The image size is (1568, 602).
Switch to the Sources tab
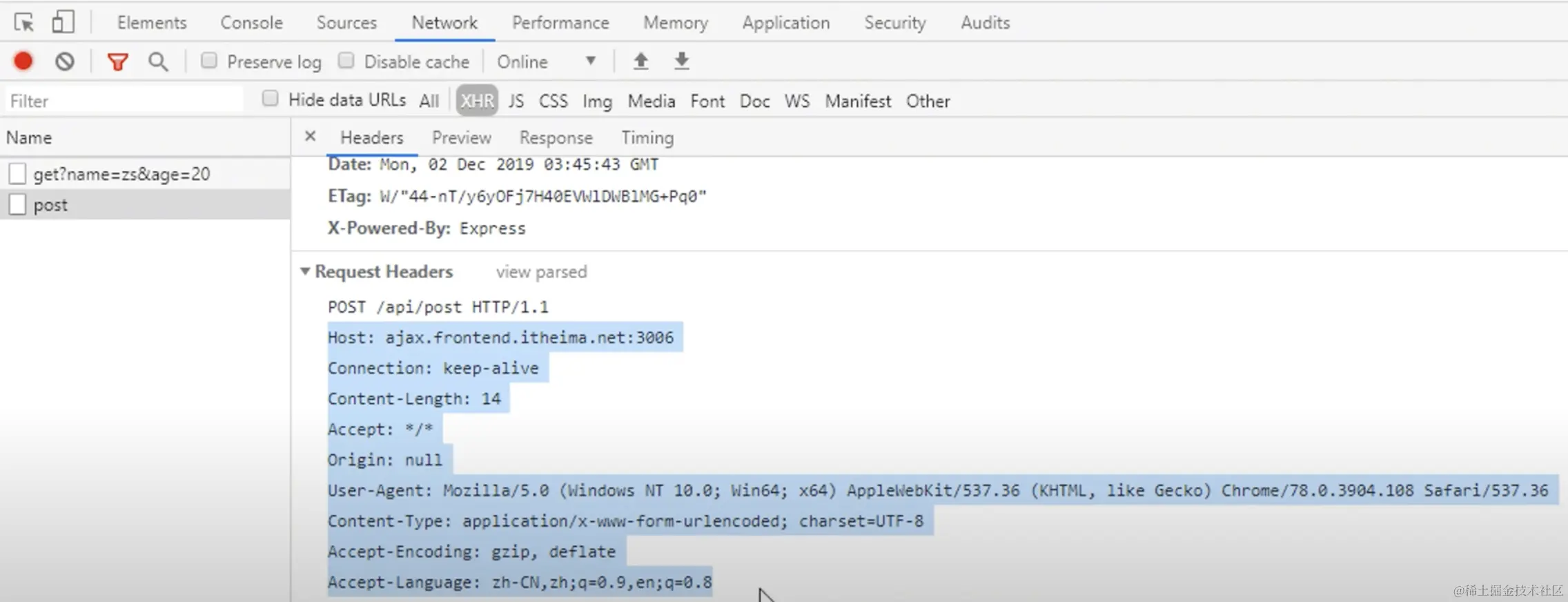[346, 23]
